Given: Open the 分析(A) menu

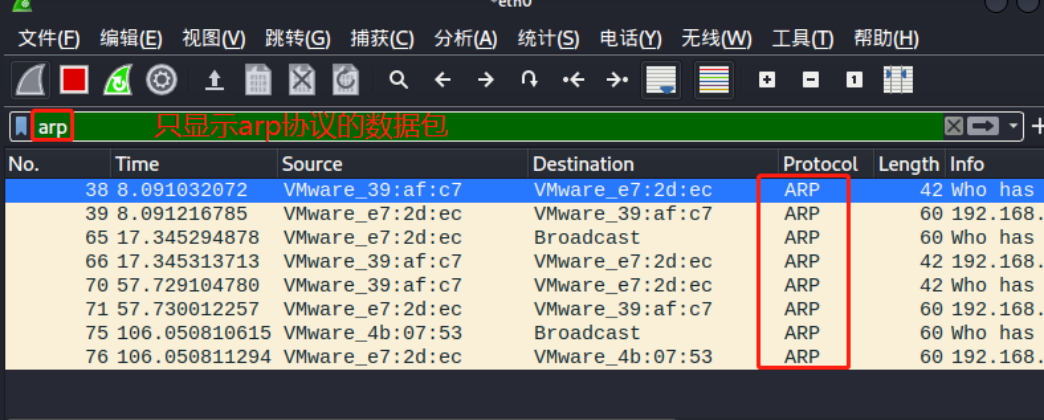Looking at the screenshot, I should pos(465,39).
